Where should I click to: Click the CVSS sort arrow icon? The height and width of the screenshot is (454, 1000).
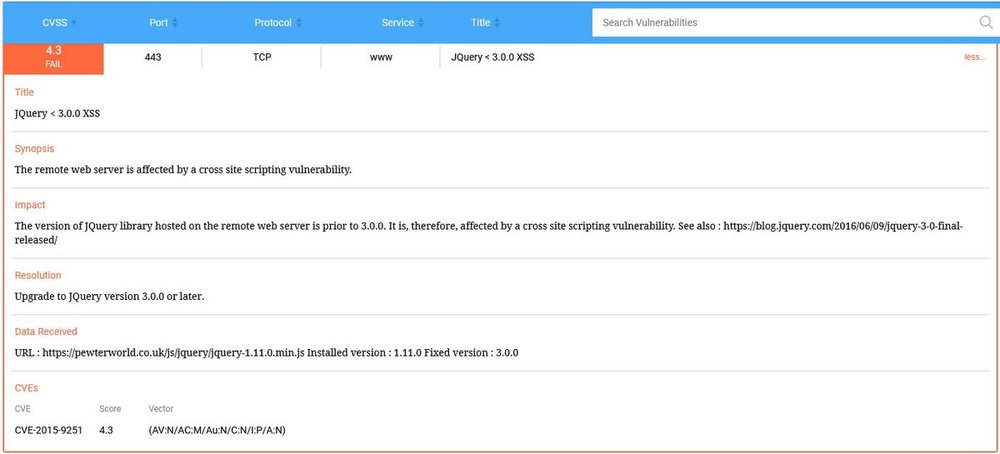click(x=74, y=23)
